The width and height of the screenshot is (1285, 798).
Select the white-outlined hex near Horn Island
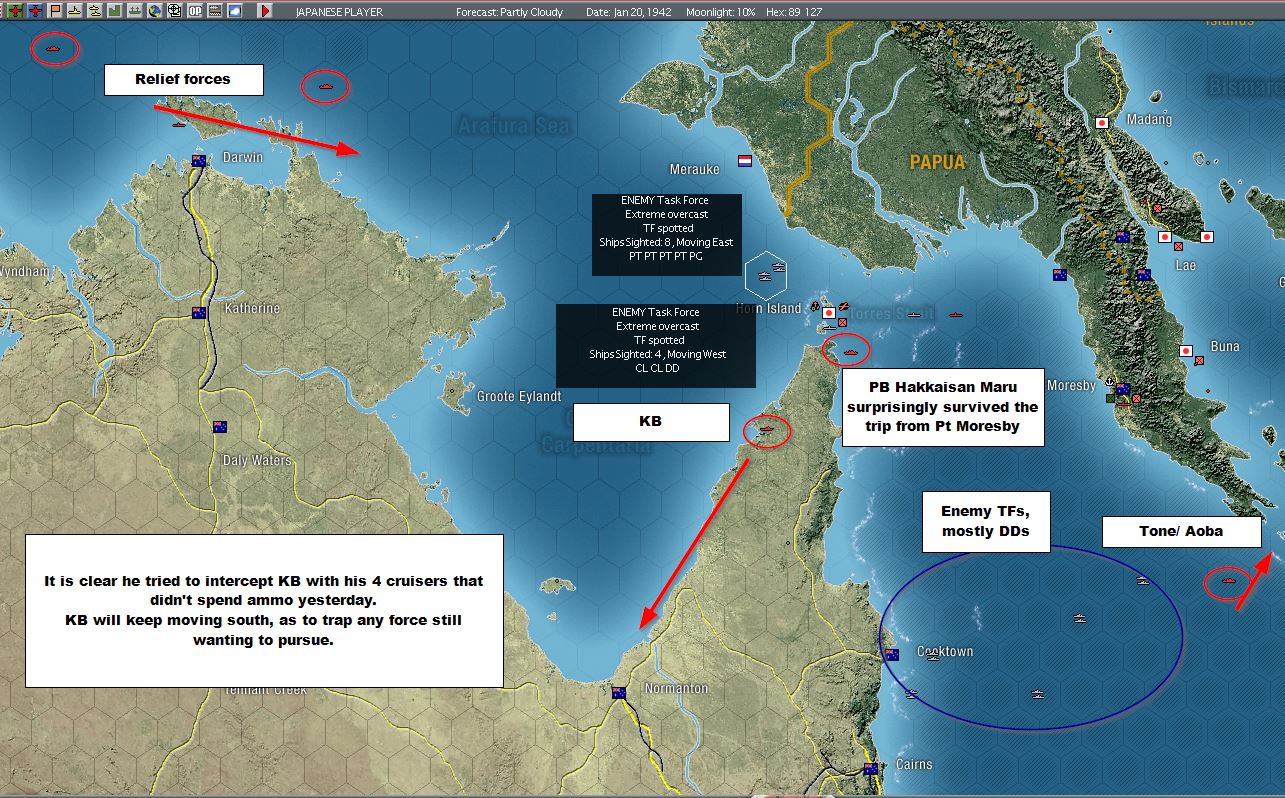pos(766,275)
